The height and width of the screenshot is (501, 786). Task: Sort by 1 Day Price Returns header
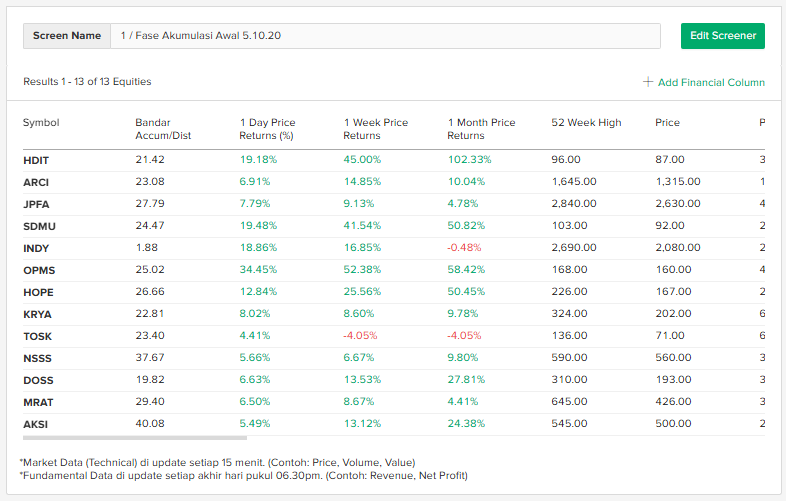click(x=267, y=129)
